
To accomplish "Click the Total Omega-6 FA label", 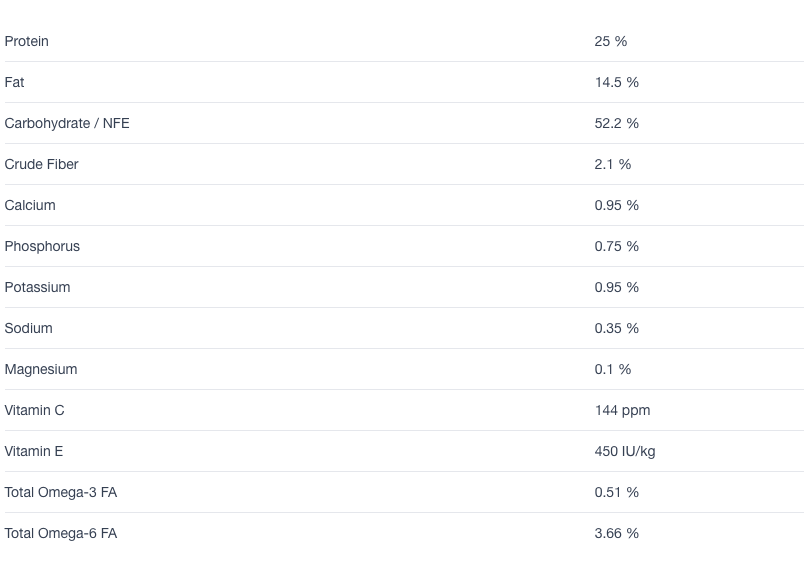I will [x=61, y=533].
